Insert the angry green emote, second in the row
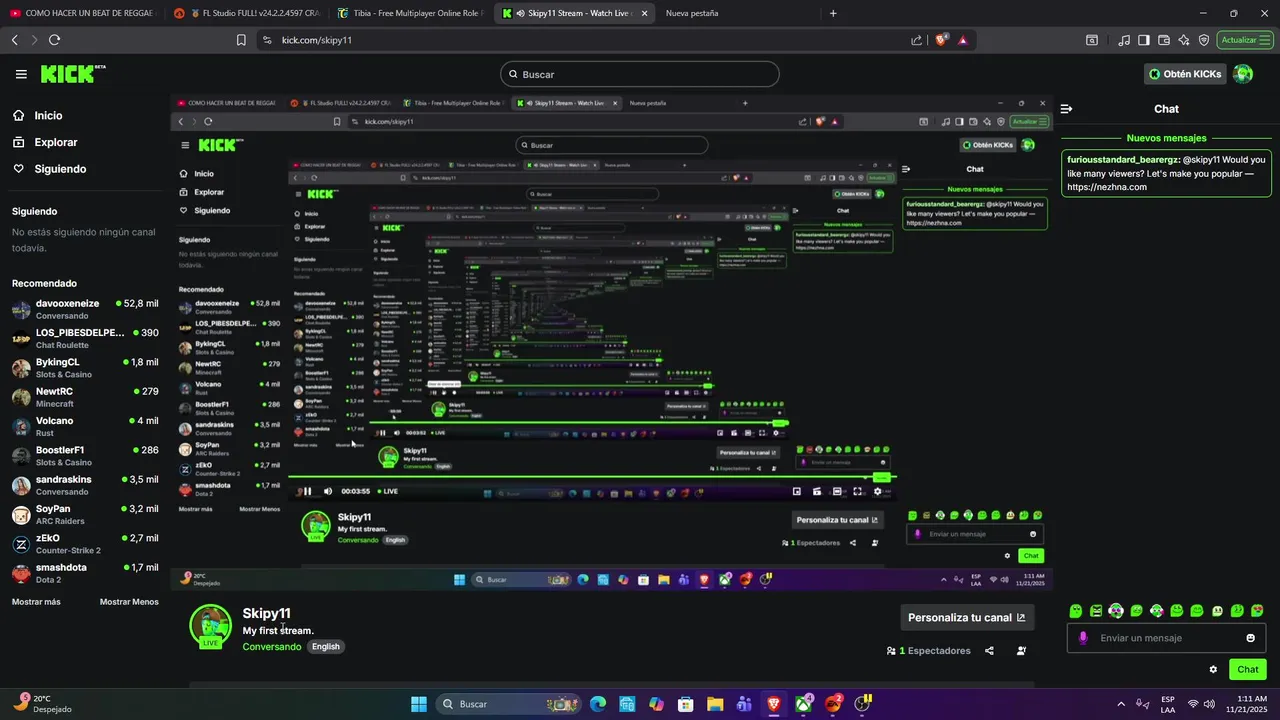The height and width of the screenshot is (720, 1280). click(1096, 611)
